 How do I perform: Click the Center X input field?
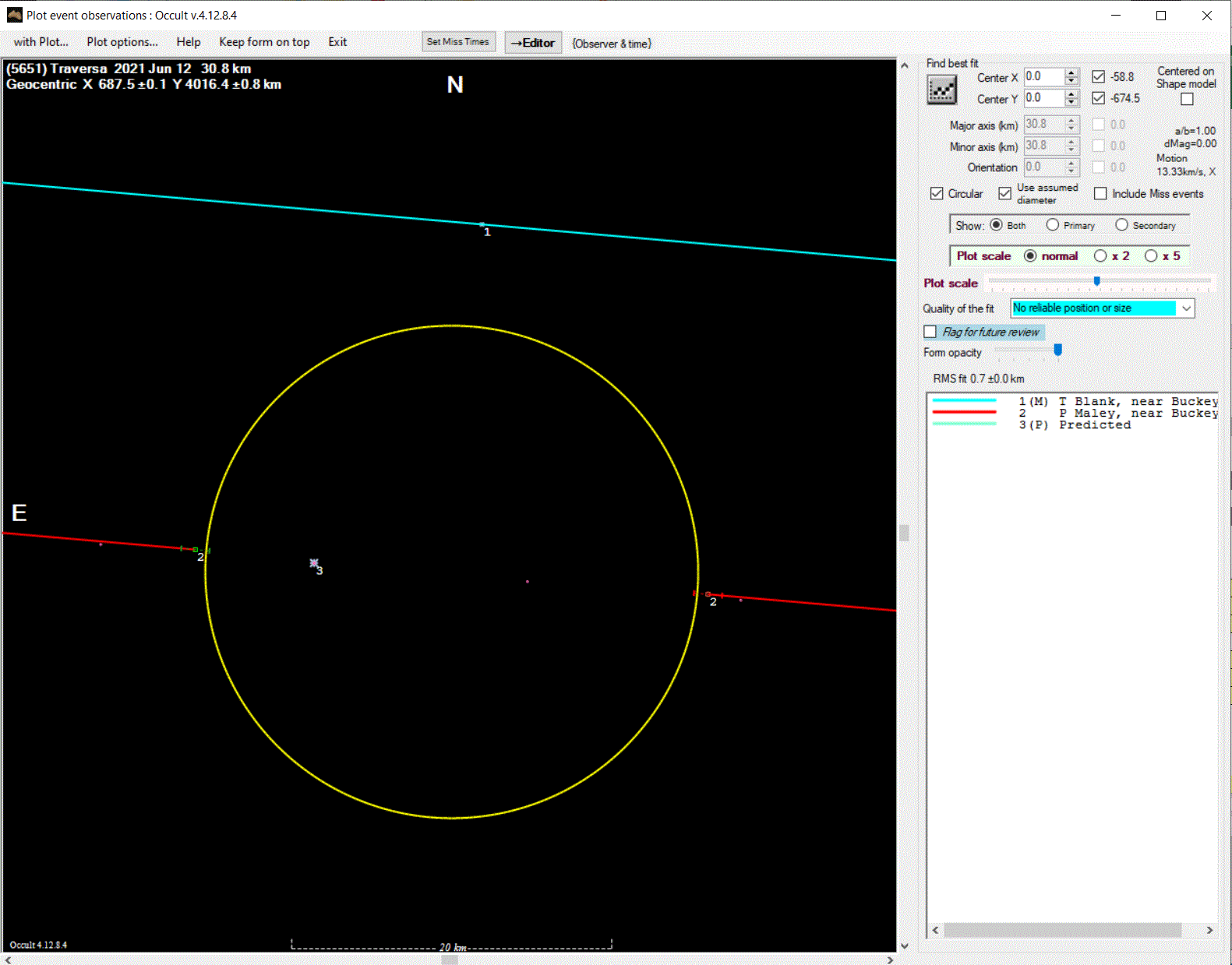(x=1044, y=76)
